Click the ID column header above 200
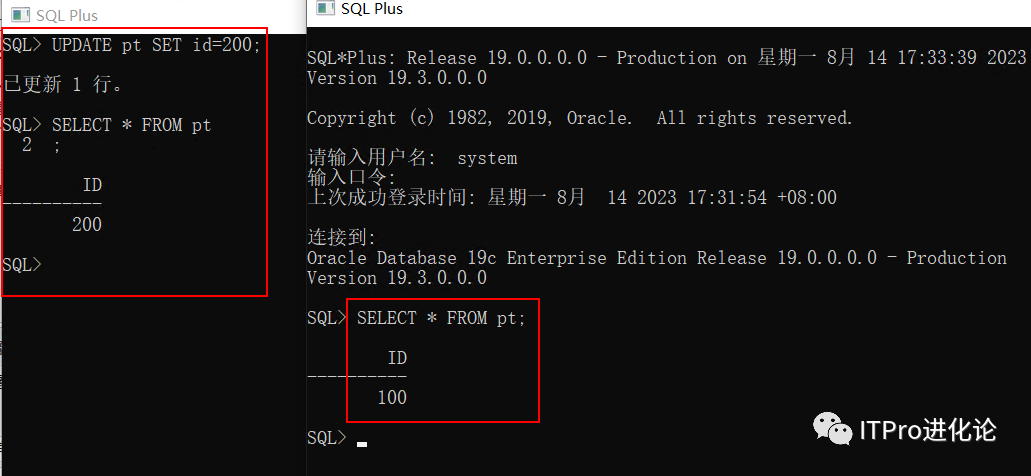Viewport: 1031px width, 476px height. tap(92, 185)
